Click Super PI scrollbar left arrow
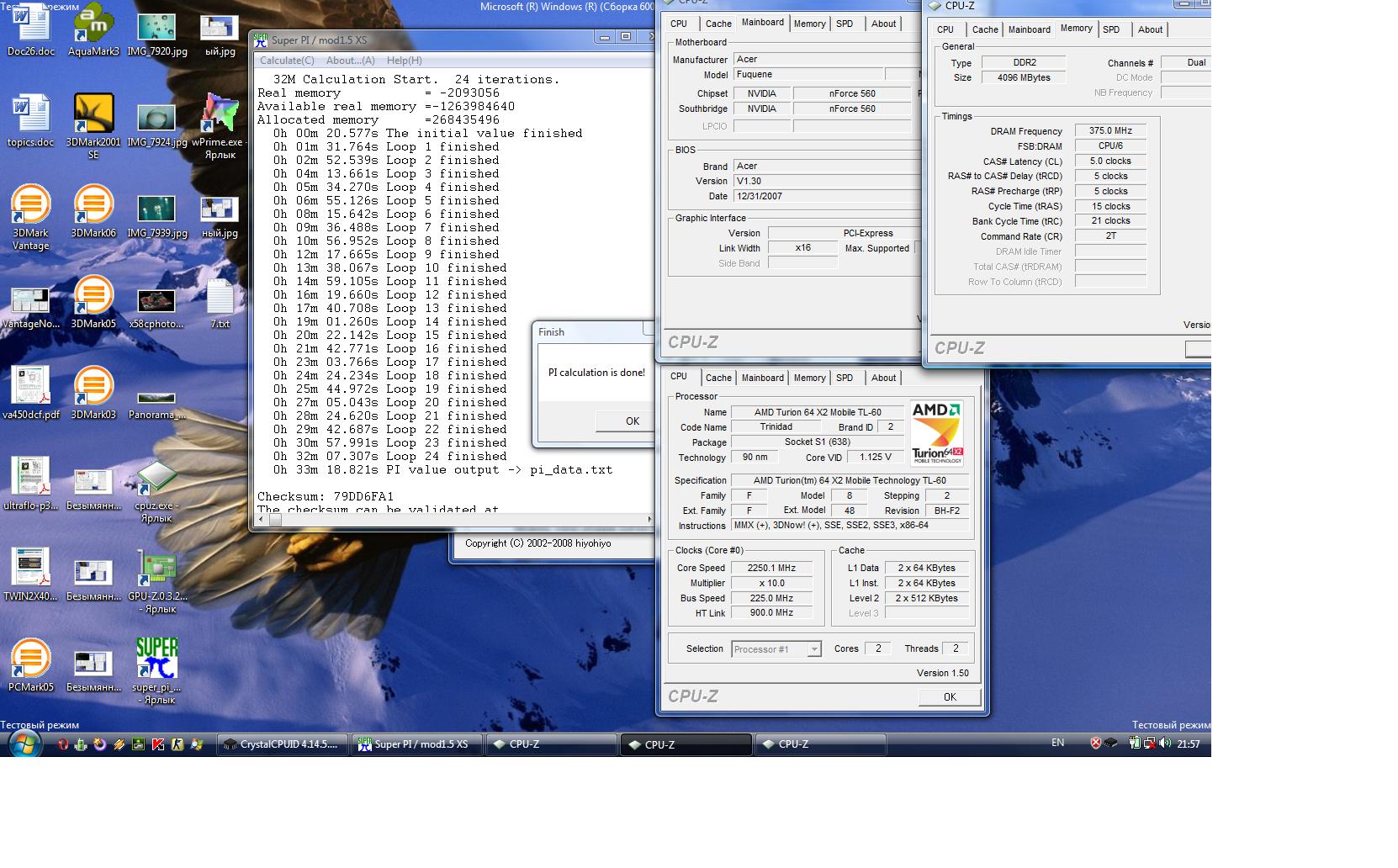The height and width of the screenshot is (868, 1398). tap(262, 520)
